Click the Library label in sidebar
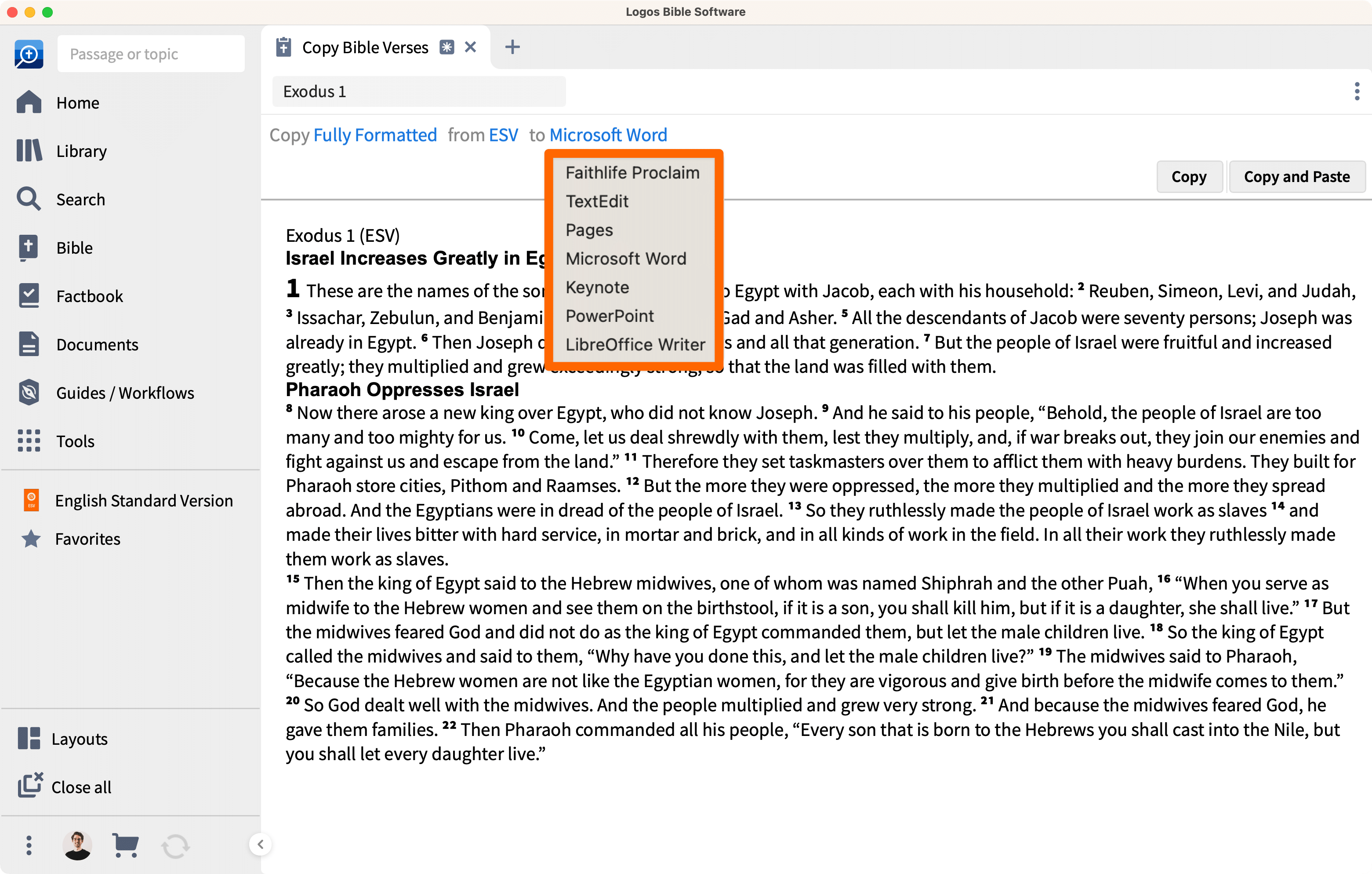The image size is (1372, 874). pos(81,151)
